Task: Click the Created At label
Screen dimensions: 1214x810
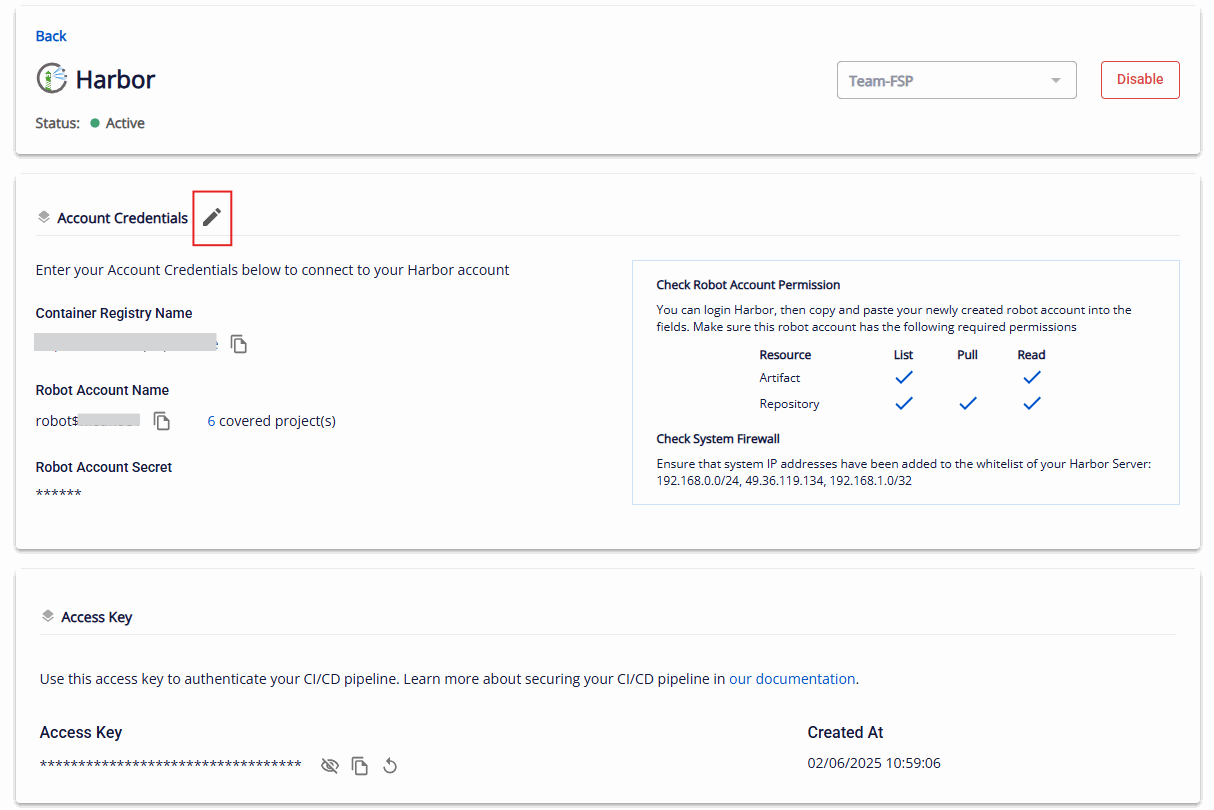Action: point(846,732)
